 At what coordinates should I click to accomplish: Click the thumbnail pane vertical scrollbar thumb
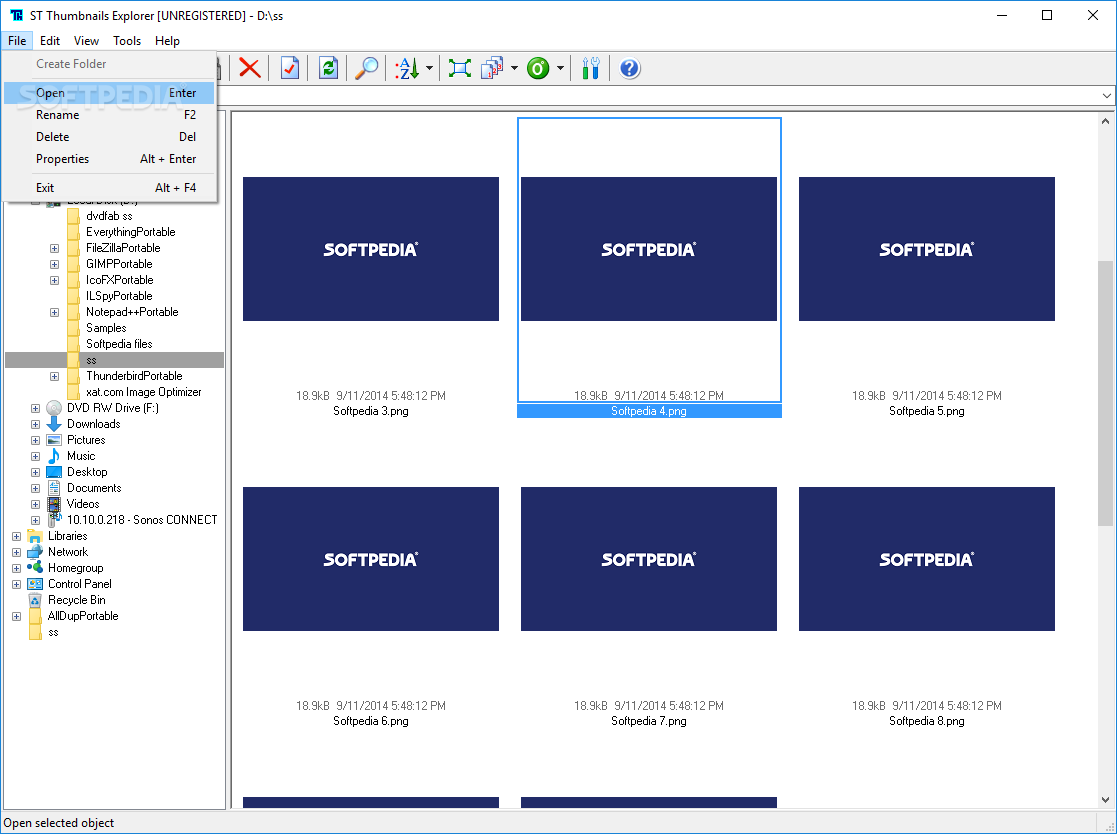pos(1105,393)
